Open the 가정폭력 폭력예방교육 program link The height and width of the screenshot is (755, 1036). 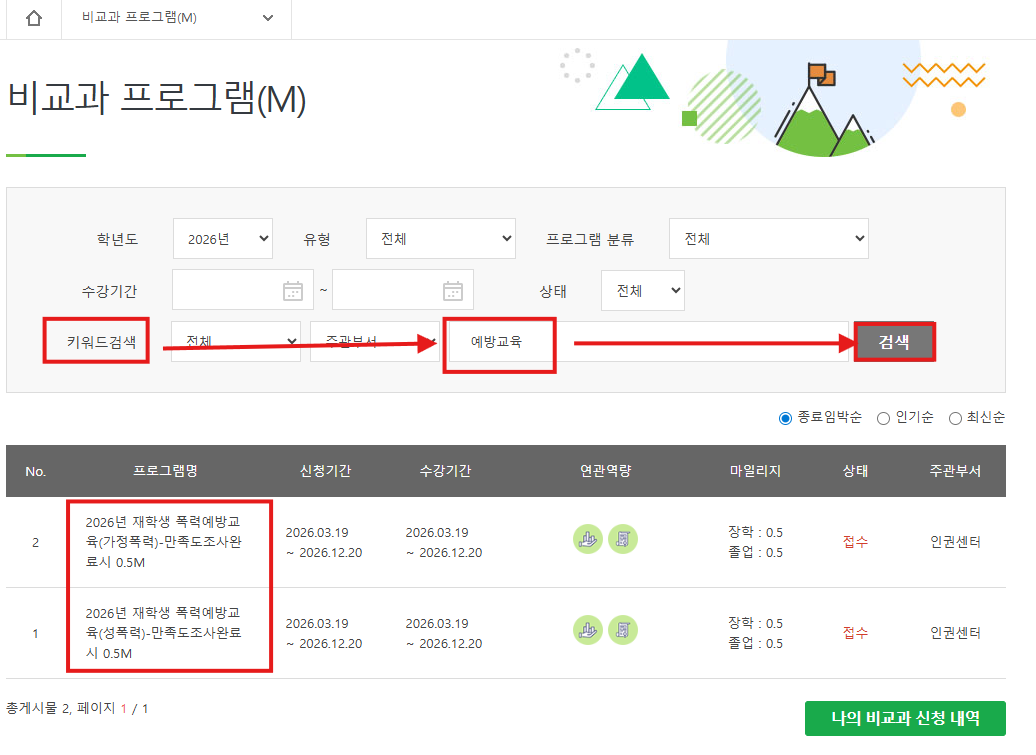(x=163, y=541)
